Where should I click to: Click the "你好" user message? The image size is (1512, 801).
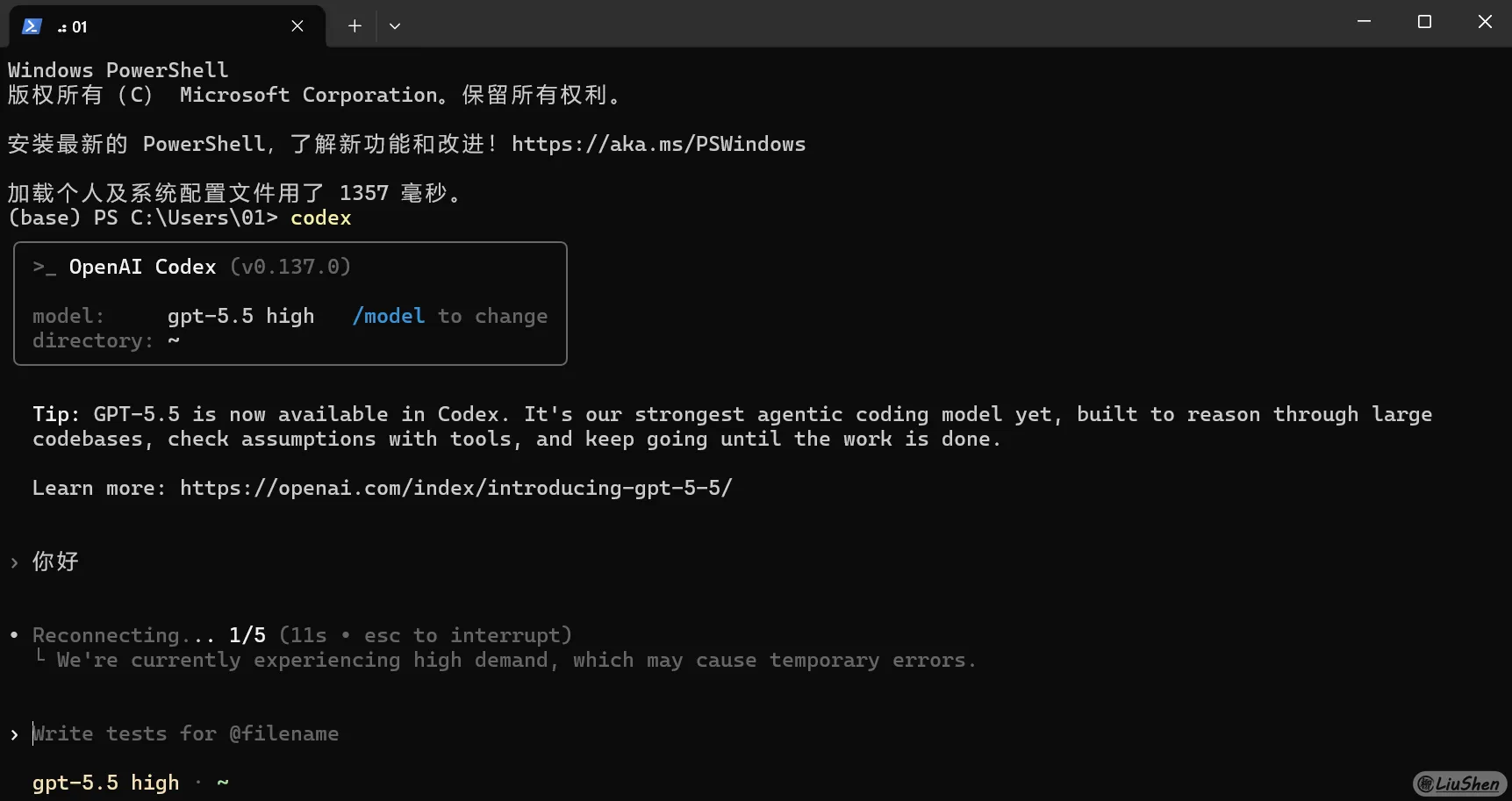click(x=55, y=561)
